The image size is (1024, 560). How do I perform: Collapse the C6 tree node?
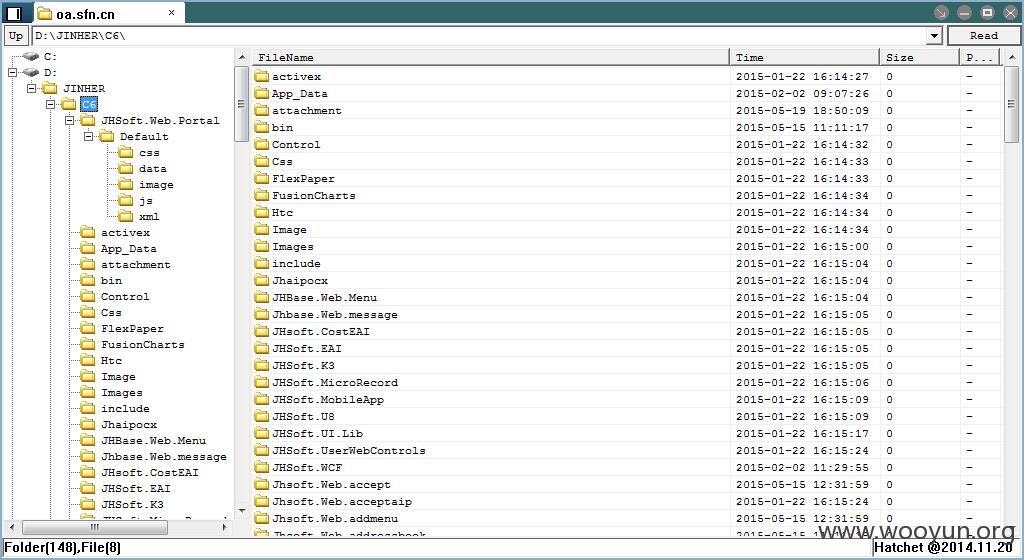coord(50,104)
